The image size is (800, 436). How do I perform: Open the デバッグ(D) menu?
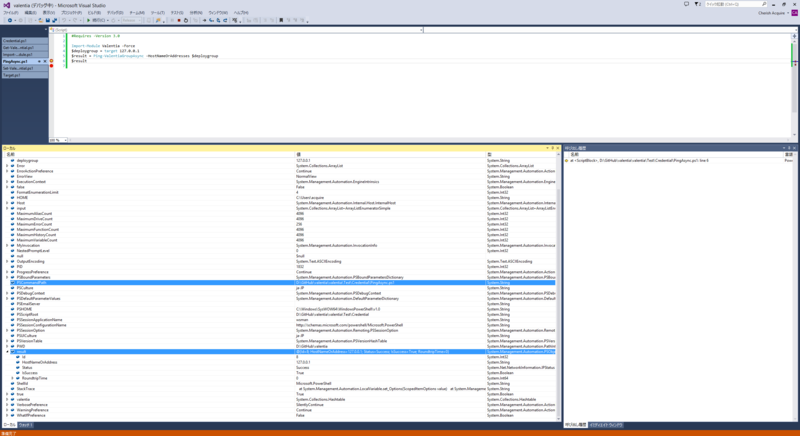[x=115, y=13]
